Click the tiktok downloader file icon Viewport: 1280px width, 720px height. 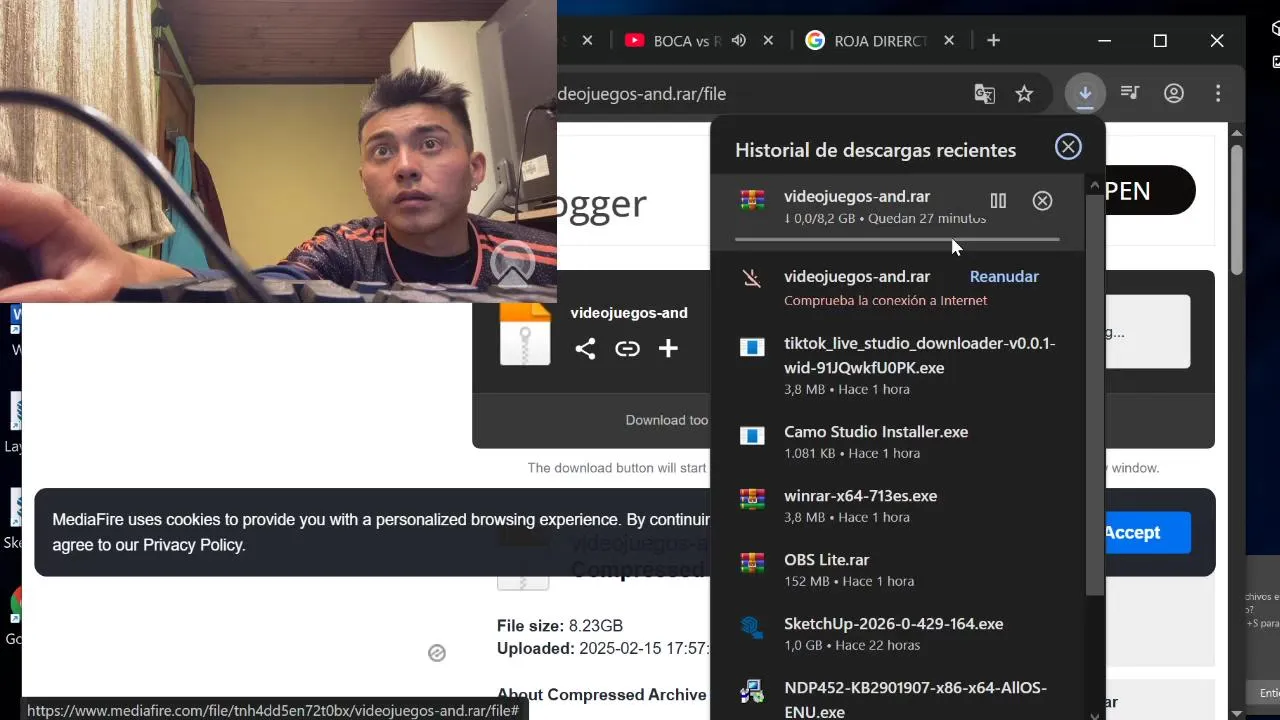tap(752, 347)
